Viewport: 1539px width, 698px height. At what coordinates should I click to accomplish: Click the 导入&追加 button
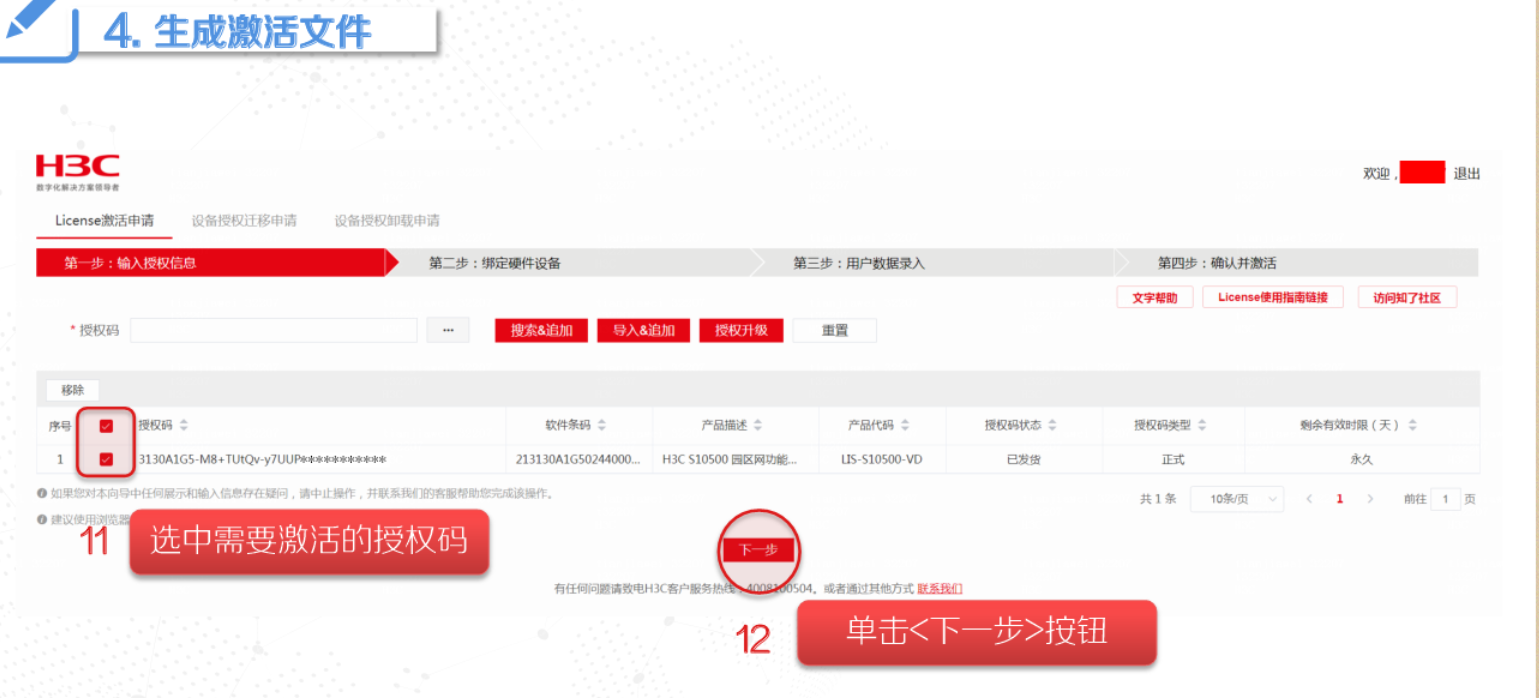click(x=643, y=330)
